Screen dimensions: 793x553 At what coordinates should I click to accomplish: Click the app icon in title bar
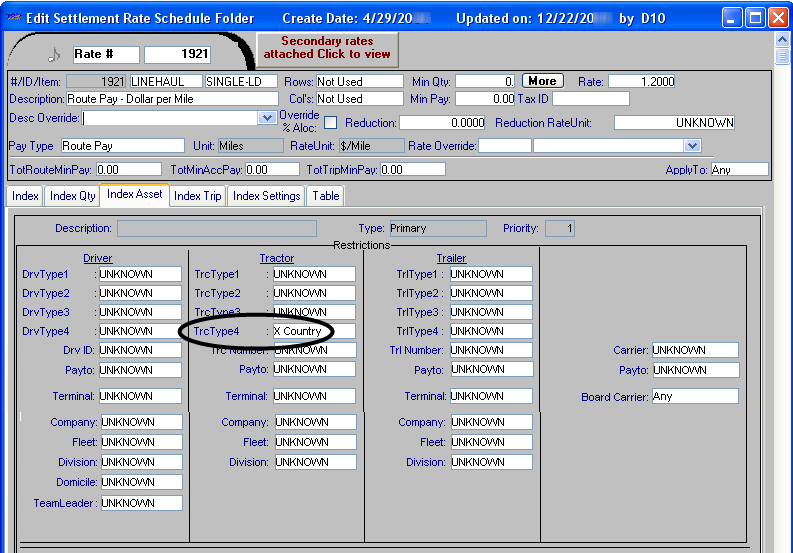(13, 18)
